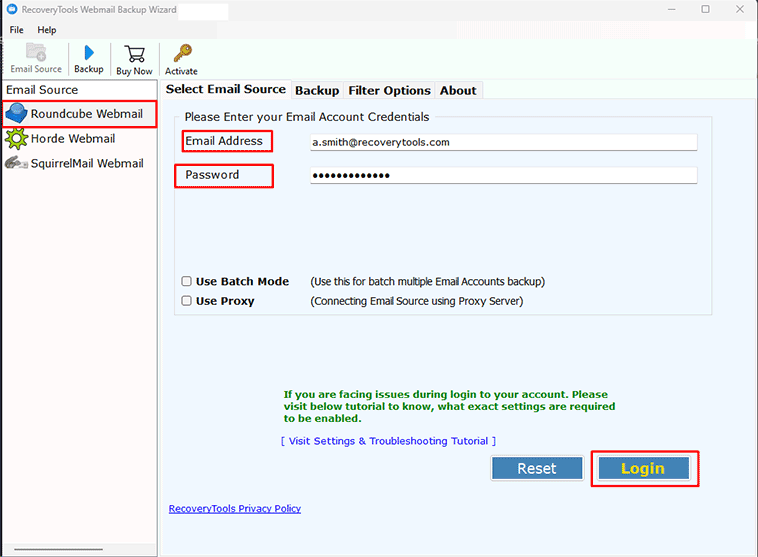Viewport: 758px width, 557px height.
Task: Select the Horde Webmail gear icon
Action: (16, 139)
